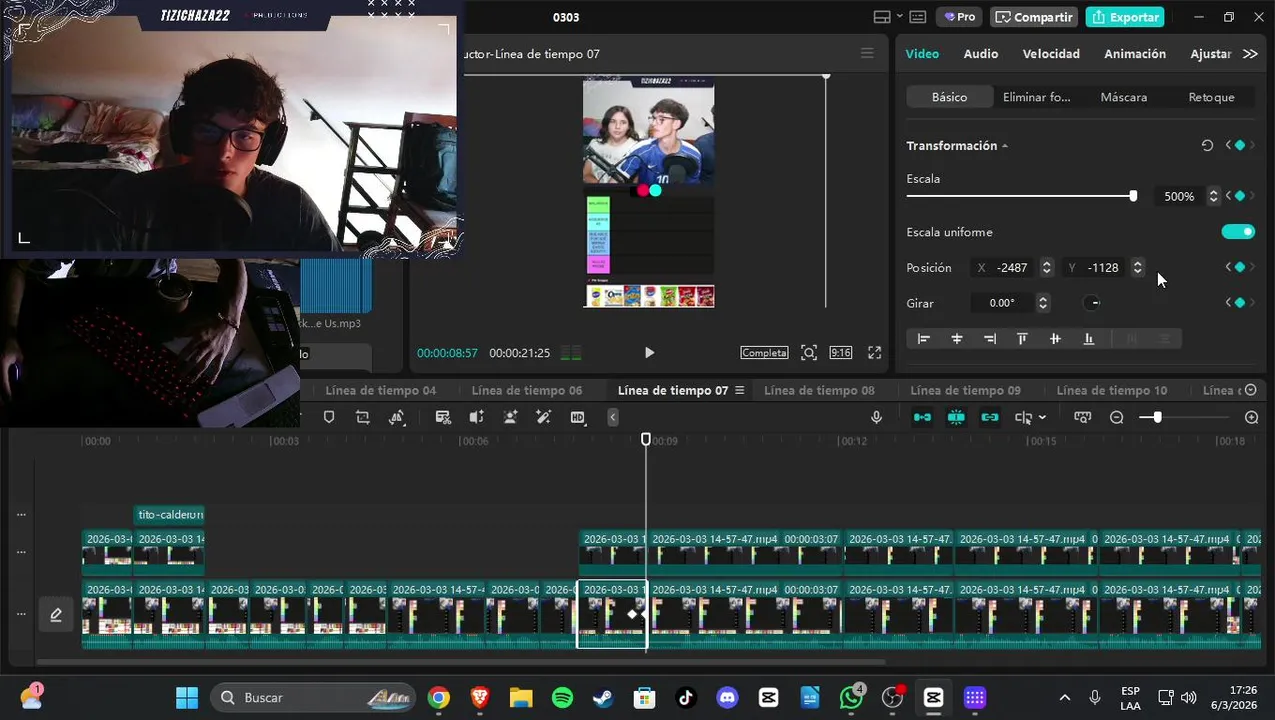The width and height of the screenshot is (1275, 720).
Task: Switch to Línea de tiempo 06 tab
Action: 526,390
